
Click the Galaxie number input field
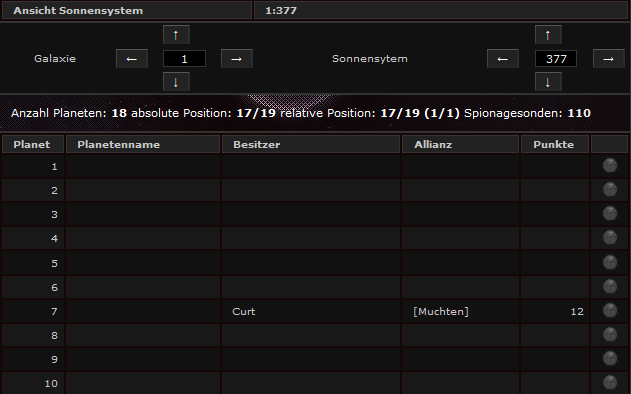tap(184, 59)
